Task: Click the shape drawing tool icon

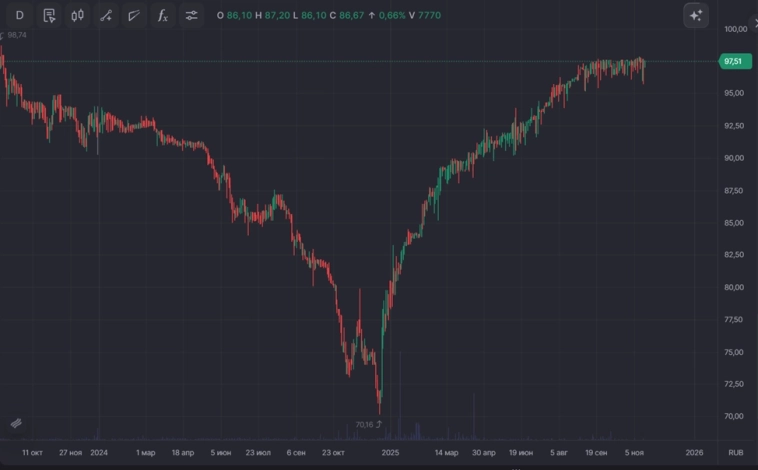Action: [134, 16]
